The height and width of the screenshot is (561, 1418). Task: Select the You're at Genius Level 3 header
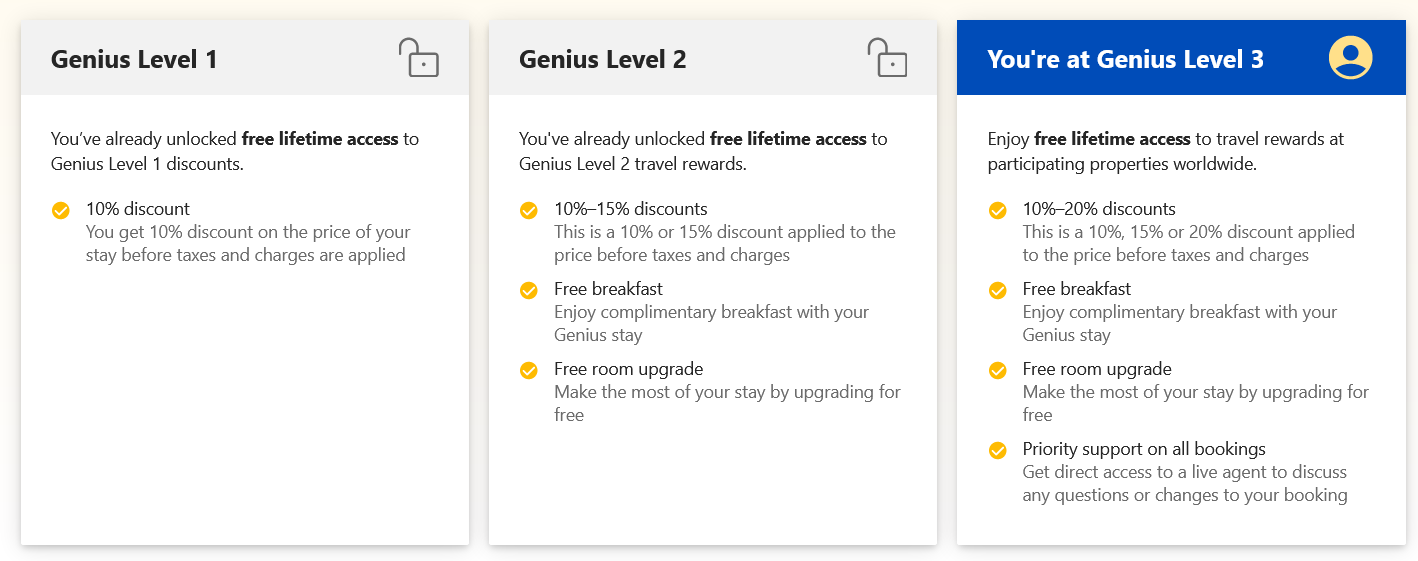tap(1125, 59)
